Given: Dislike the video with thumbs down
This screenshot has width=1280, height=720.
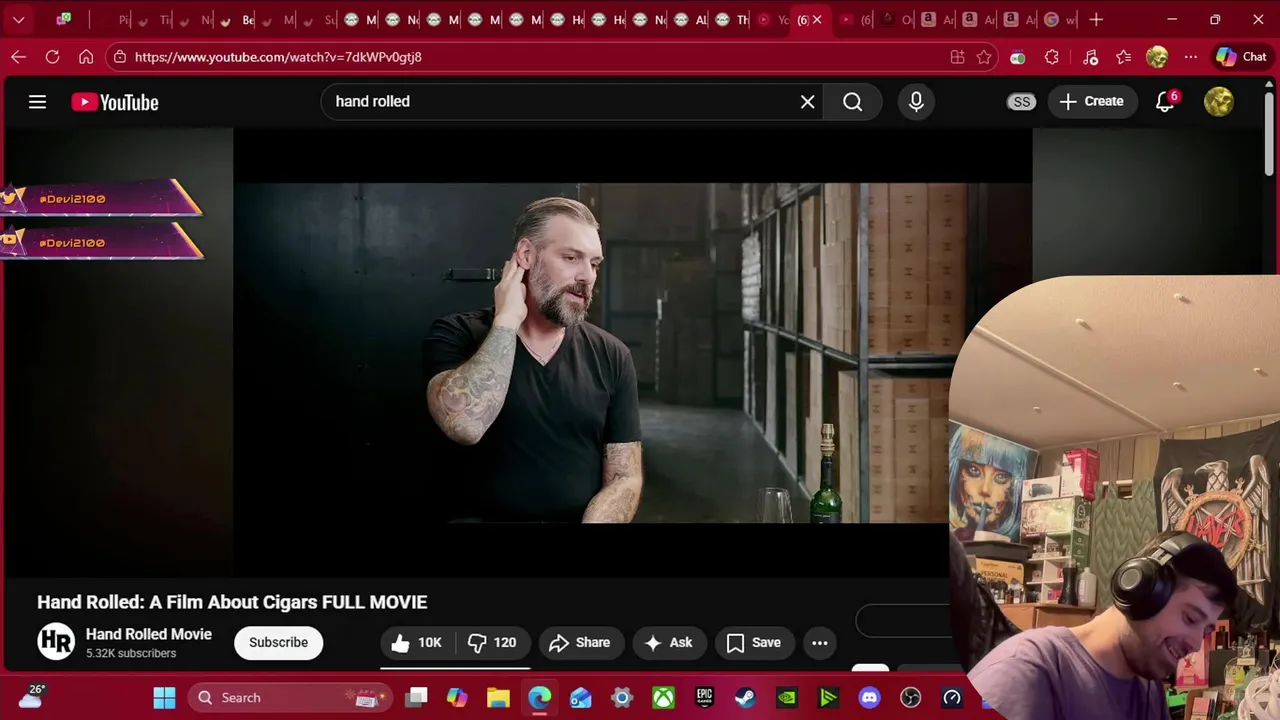Looking at the screenshot, I should [x=494, y=643].
